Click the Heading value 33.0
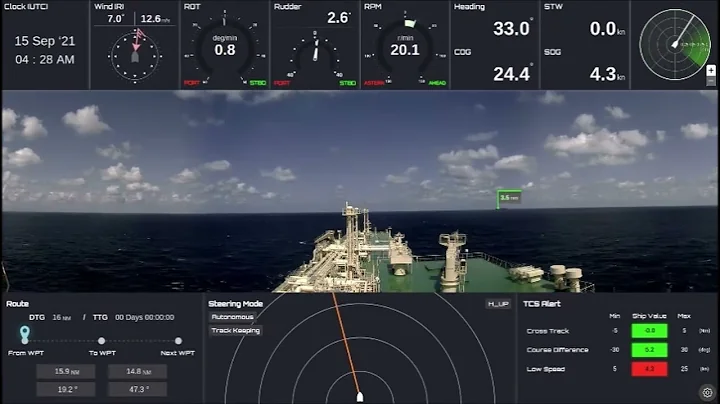The width and height of the screenshot is (720, 404). click(x=512, y=29)
